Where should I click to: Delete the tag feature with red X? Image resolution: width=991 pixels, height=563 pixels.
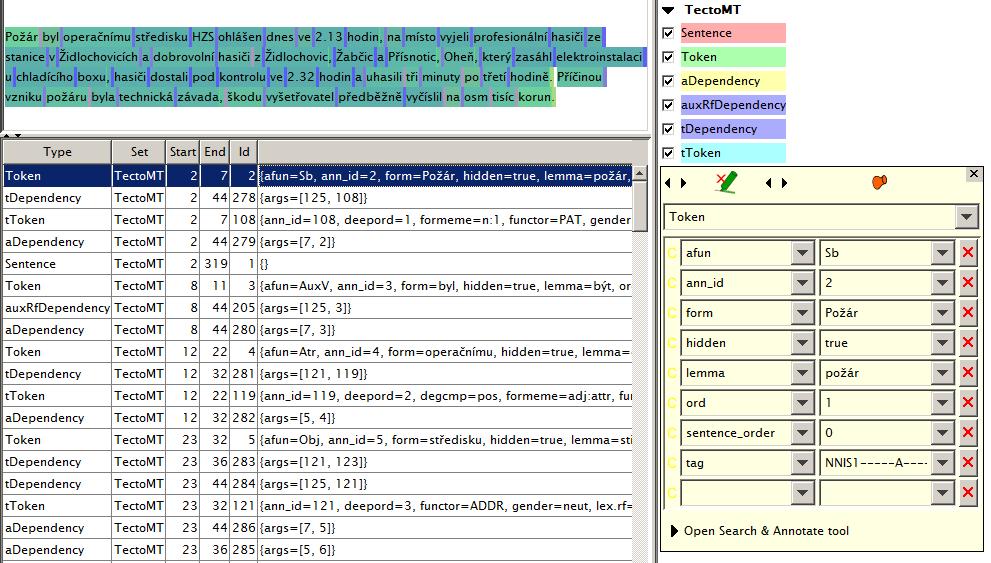click(968, 463)
